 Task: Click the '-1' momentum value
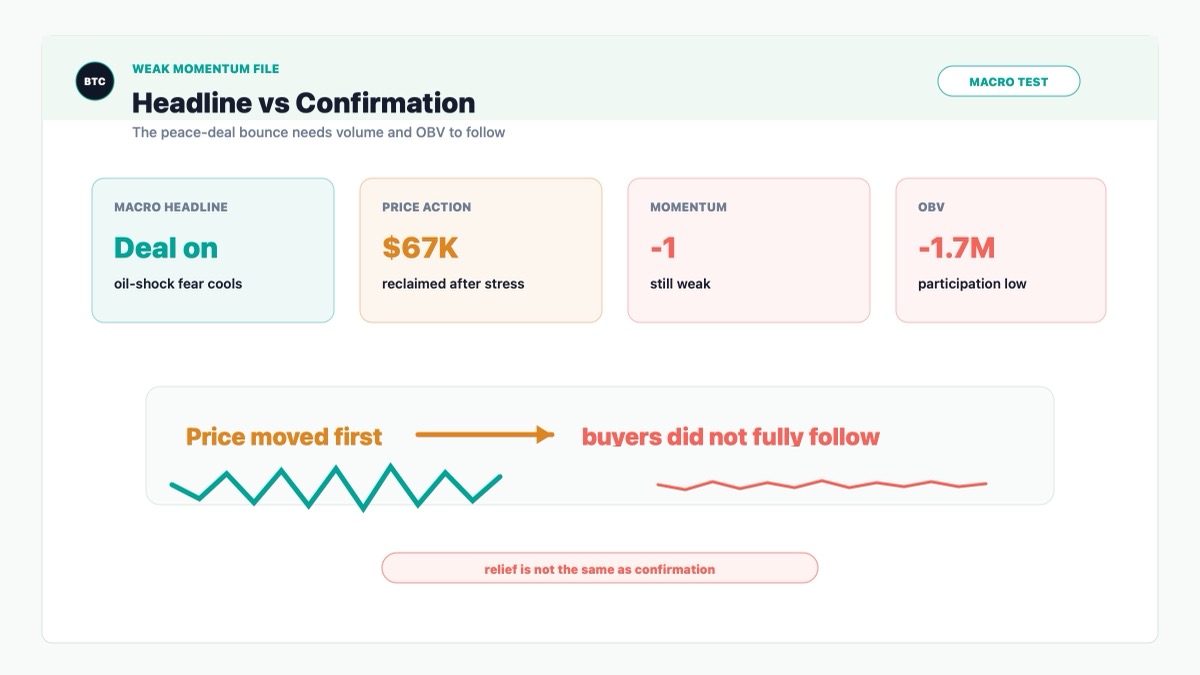pyautogui.click(x=663, y=248)
